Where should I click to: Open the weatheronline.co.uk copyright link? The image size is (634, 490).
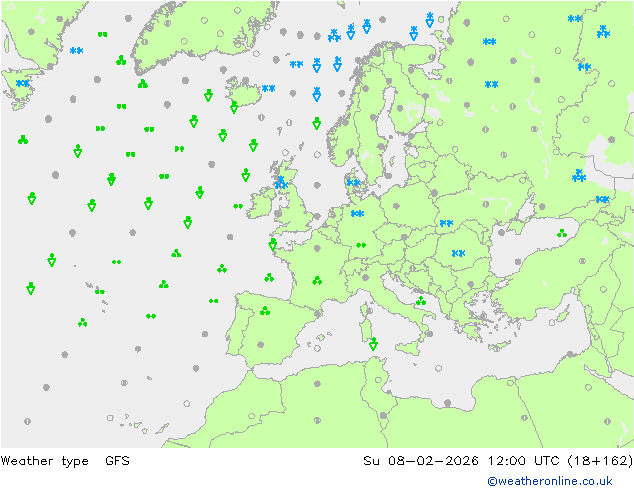(550, 481)
